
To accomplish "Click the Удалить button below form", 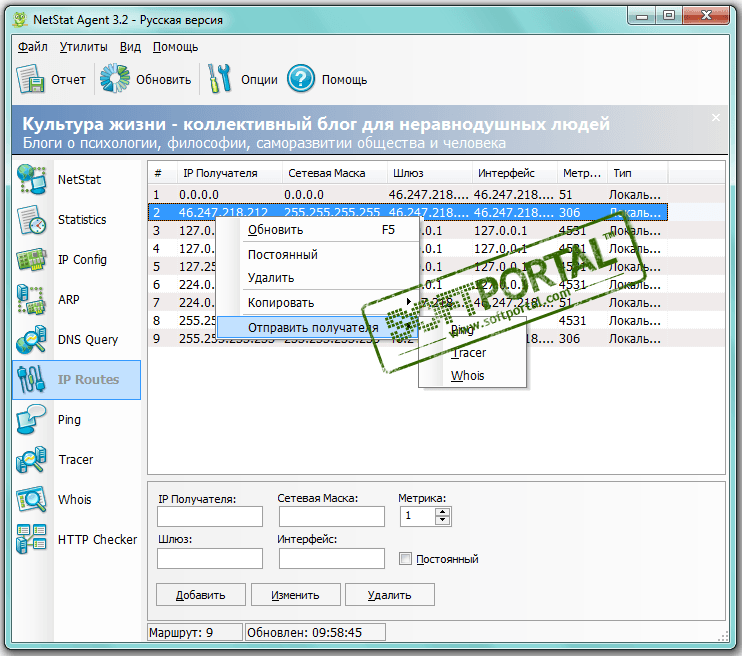I will pos(389,595).
